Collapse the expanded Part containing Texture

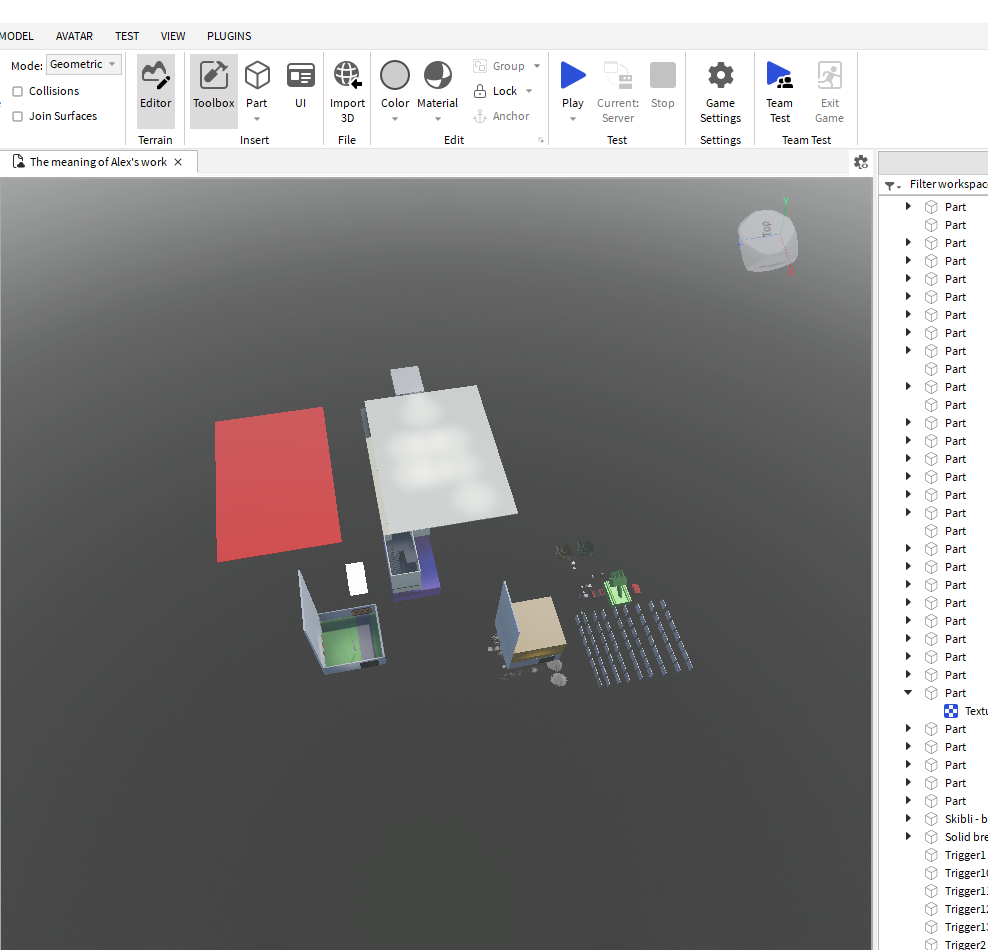[x=908, y=693]
